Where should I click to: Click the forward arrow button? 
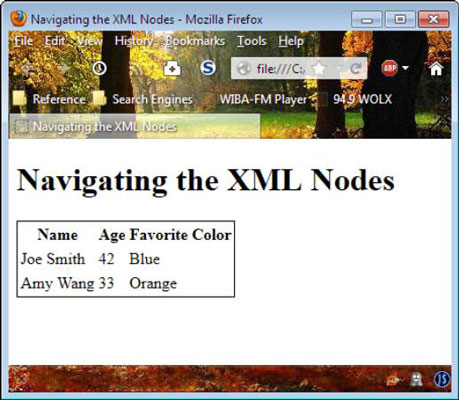pos(64,69)
